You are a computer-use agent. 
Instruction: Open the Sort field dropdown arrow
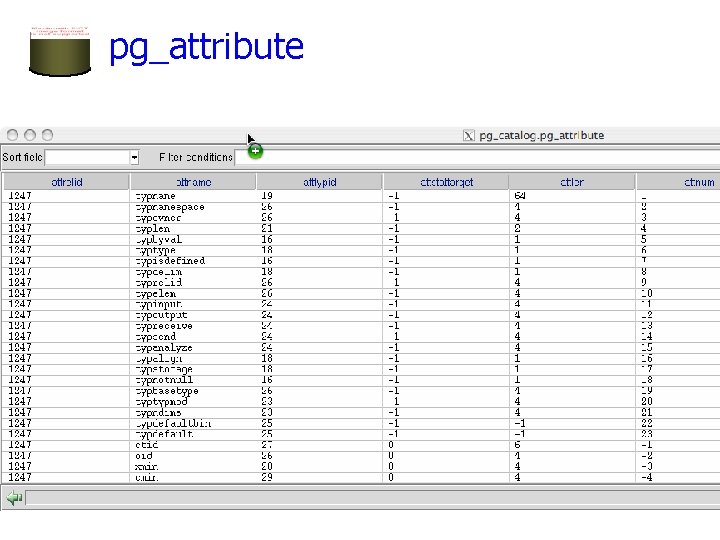click(x=134, y=158)
